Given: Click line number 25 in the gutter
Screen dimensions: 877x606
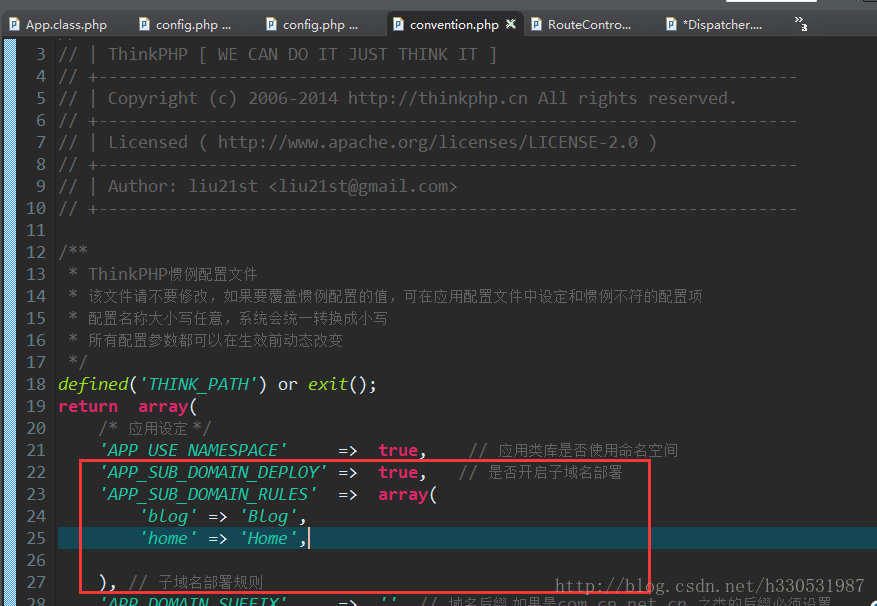Looking at the screenshot, I should tap(36, 538).
